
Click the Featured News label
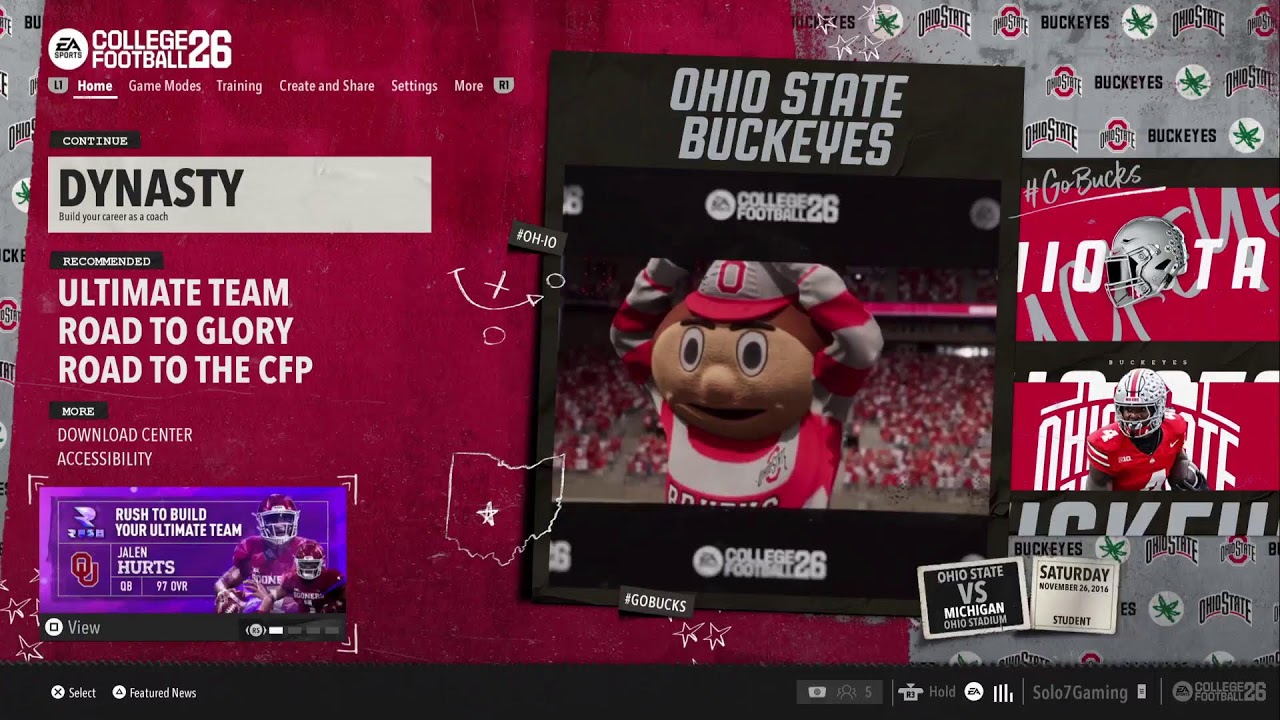tap(163, 693)
